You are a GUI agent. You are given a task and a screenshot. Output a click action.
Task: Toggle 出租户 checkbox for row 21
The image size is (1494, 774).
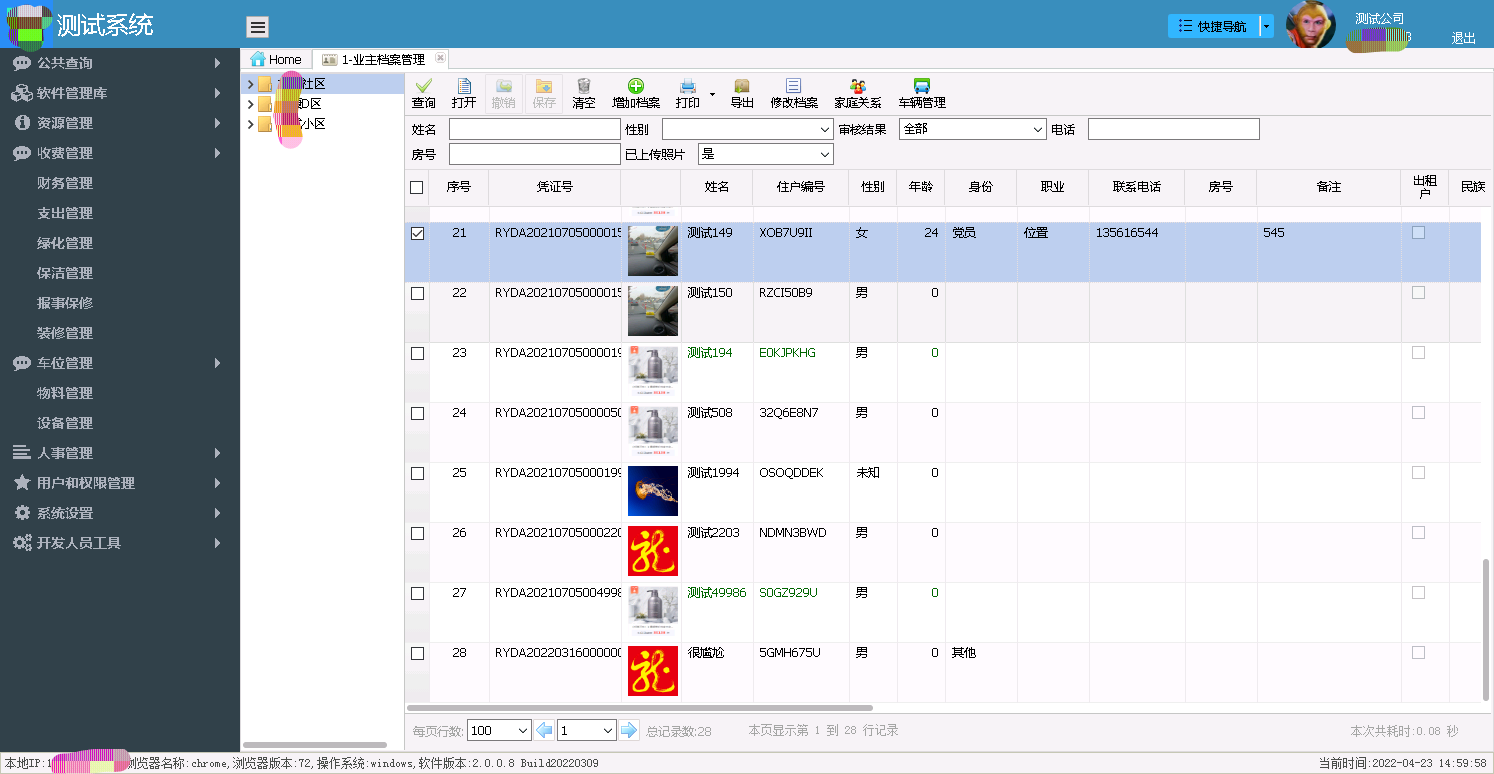point(1418,232)
